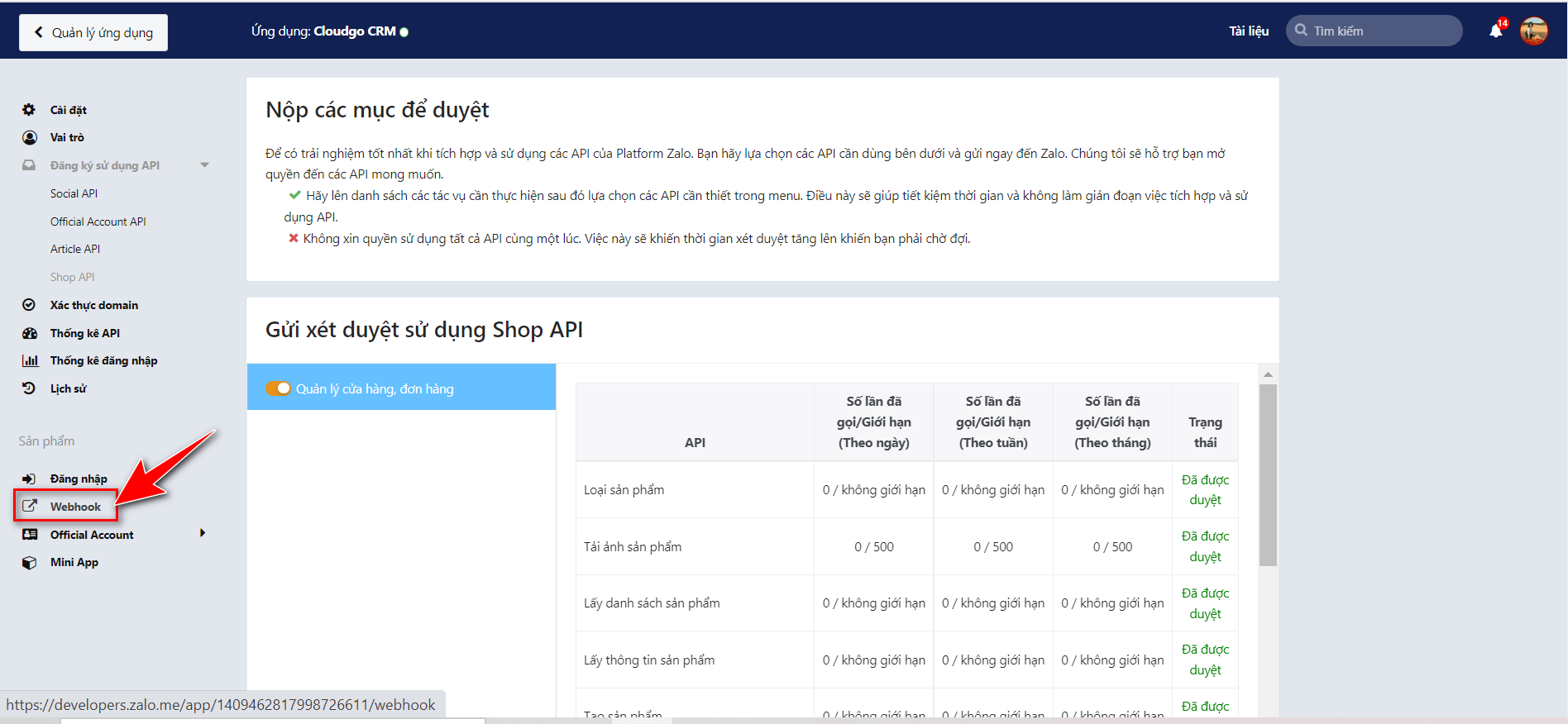Click the Thống kê API palette icon

click(x=30, y=333)
